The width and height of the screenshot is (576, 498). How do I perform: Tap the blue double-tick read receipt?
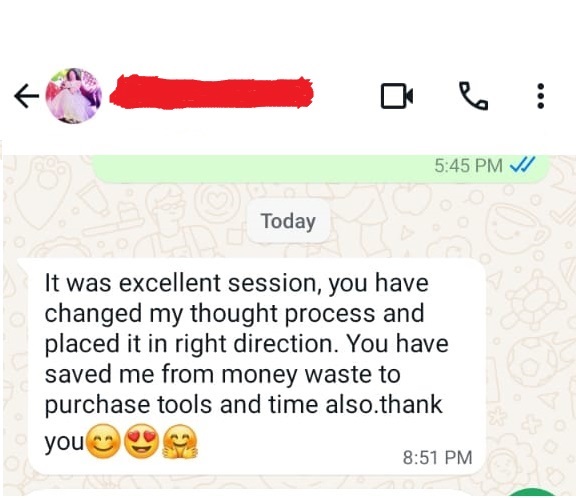(x=522, y=165)
